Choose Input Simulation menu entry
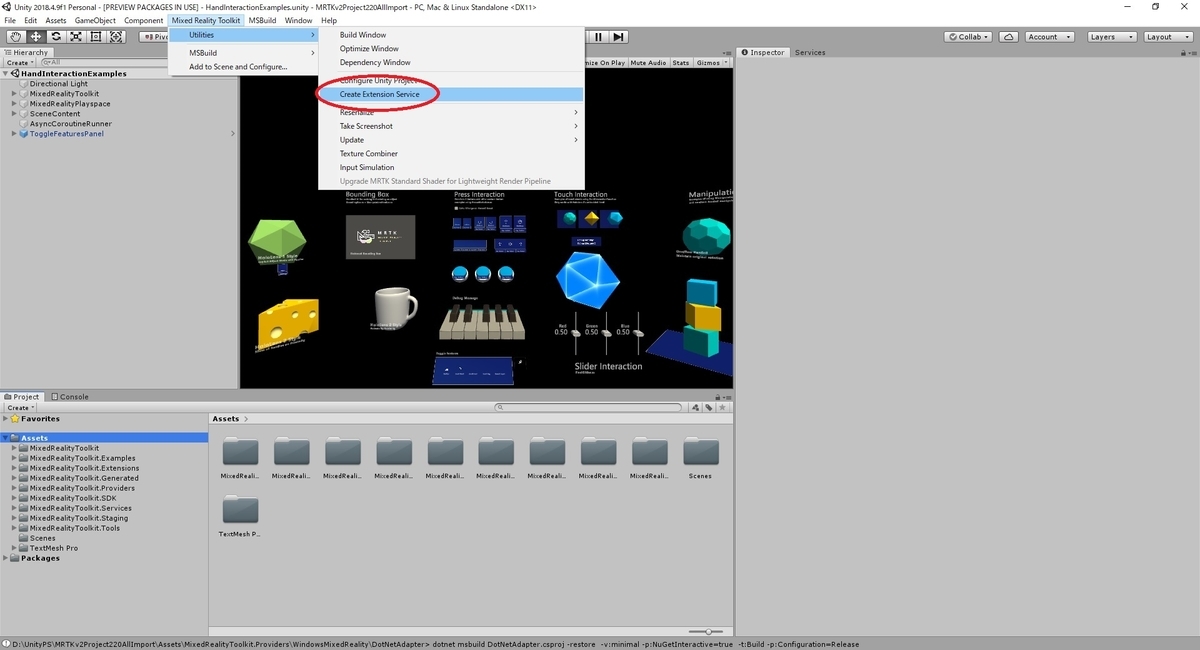The image size is (1200, 650). [451, 168]
